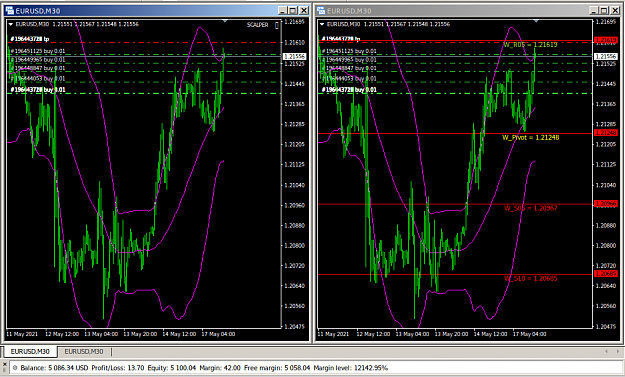Click Profit/Loss: 13.70 in status bar
This screenshot has width=625, height=377.
pos(118,368)
